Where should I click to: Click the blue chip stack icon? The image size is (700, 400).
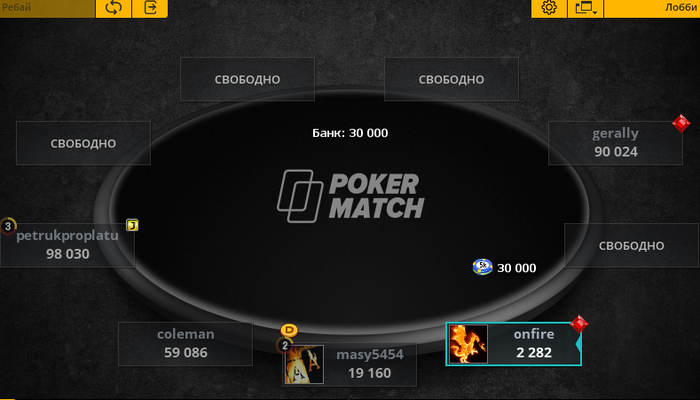[x=482, y=267]
